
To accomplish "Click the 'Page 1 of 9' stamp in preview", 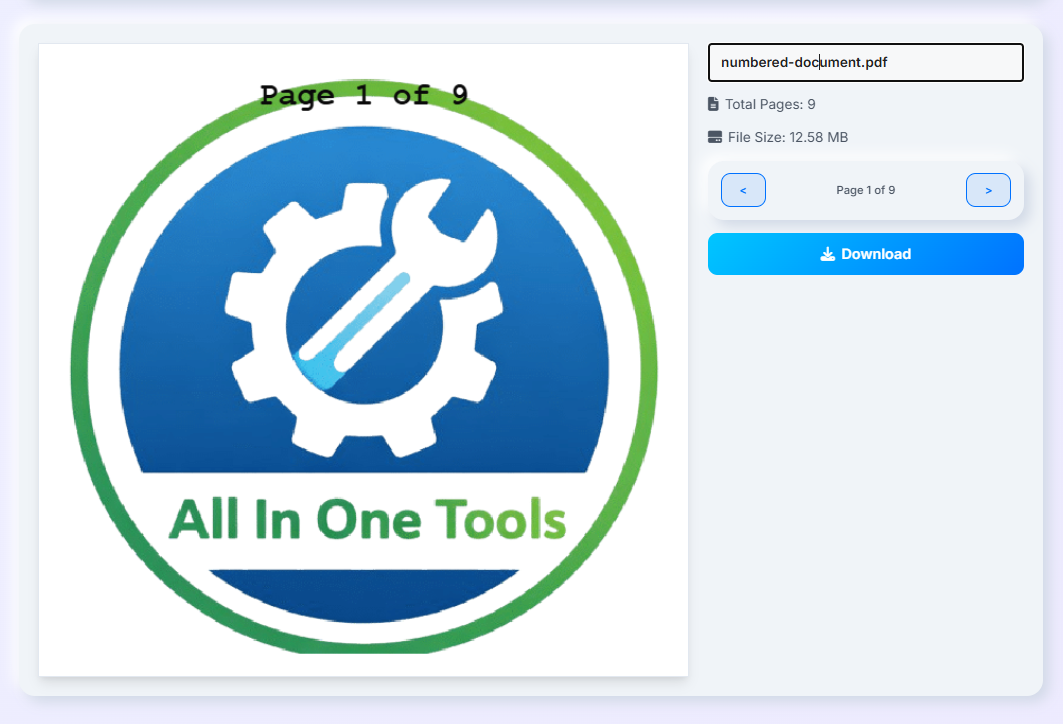I will click(x=364, y=95).
